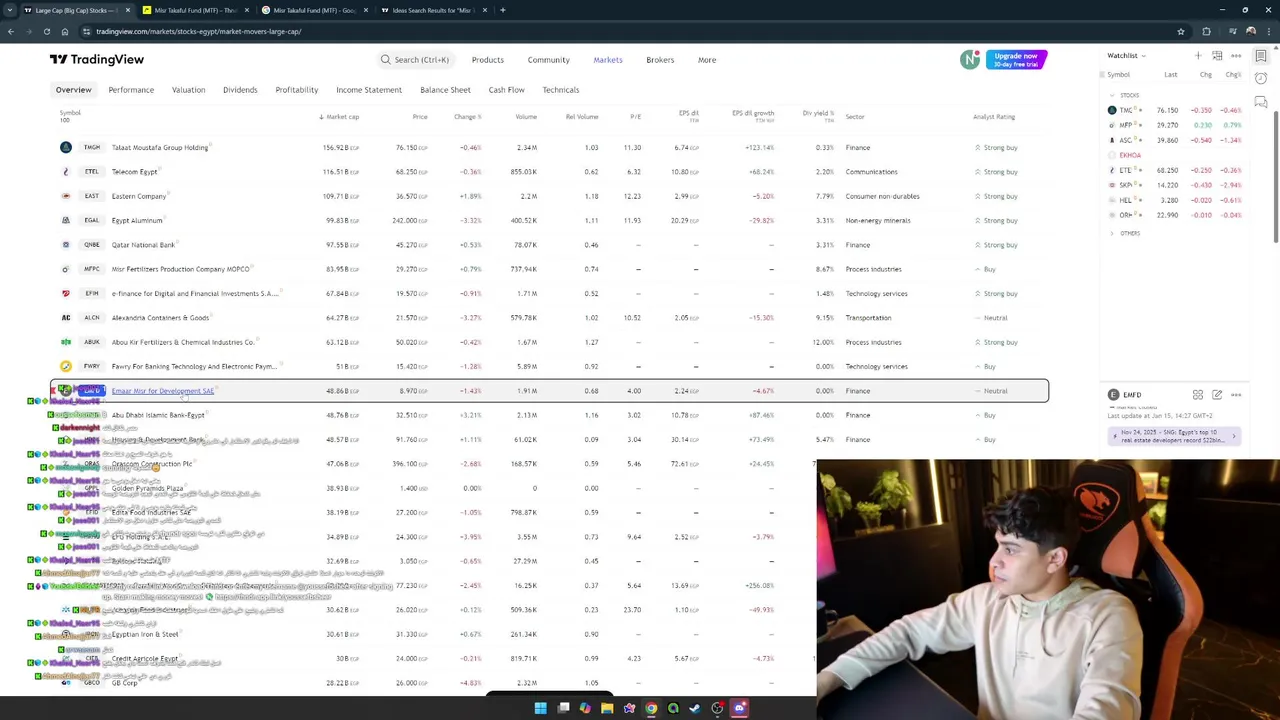
Task: Select TMC row in watchlist
Action: click(x=1174, y=110)
